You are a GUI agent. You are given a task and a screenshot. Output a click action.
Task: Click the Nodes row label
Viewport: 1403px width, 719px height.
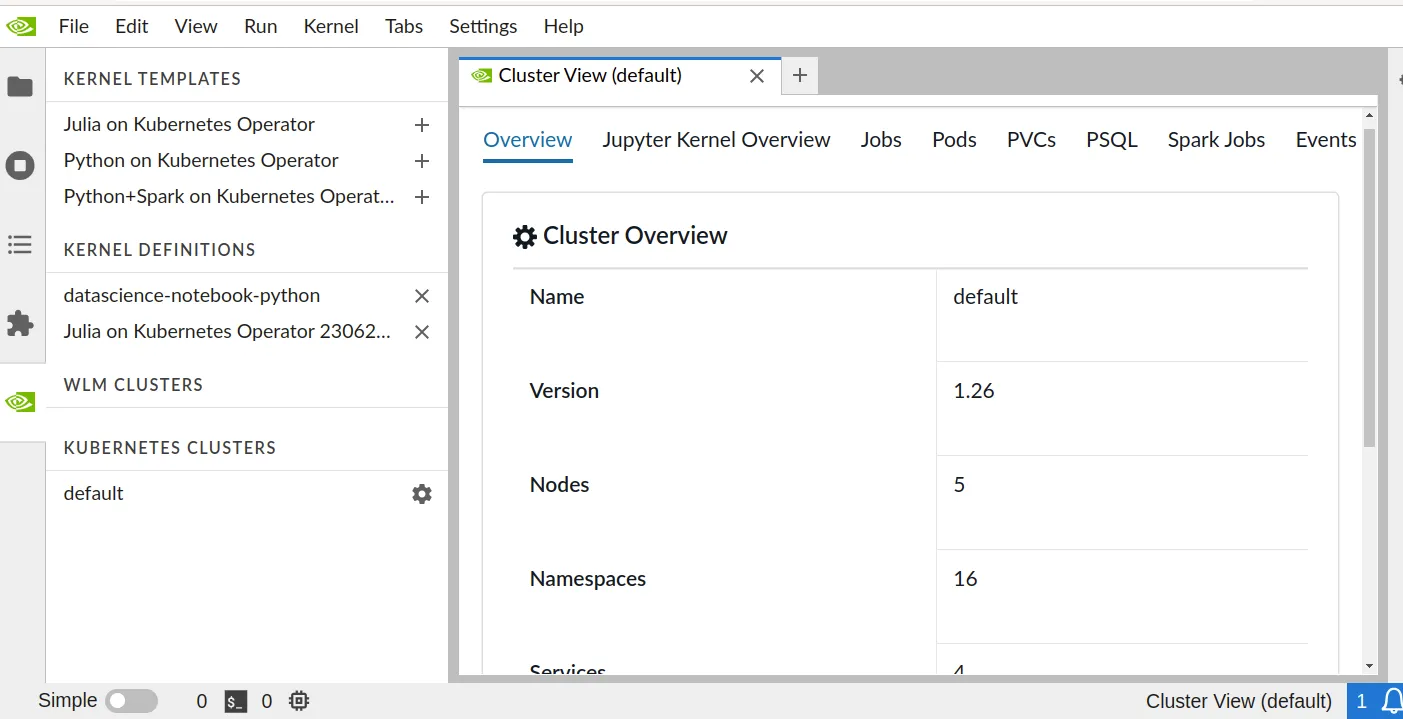click(559, 485)
